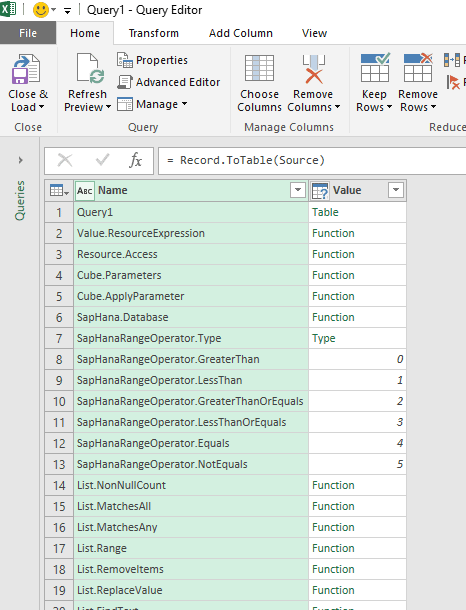Switch to the Transform tab
466x610 pixels.
(x=154, y=33)
